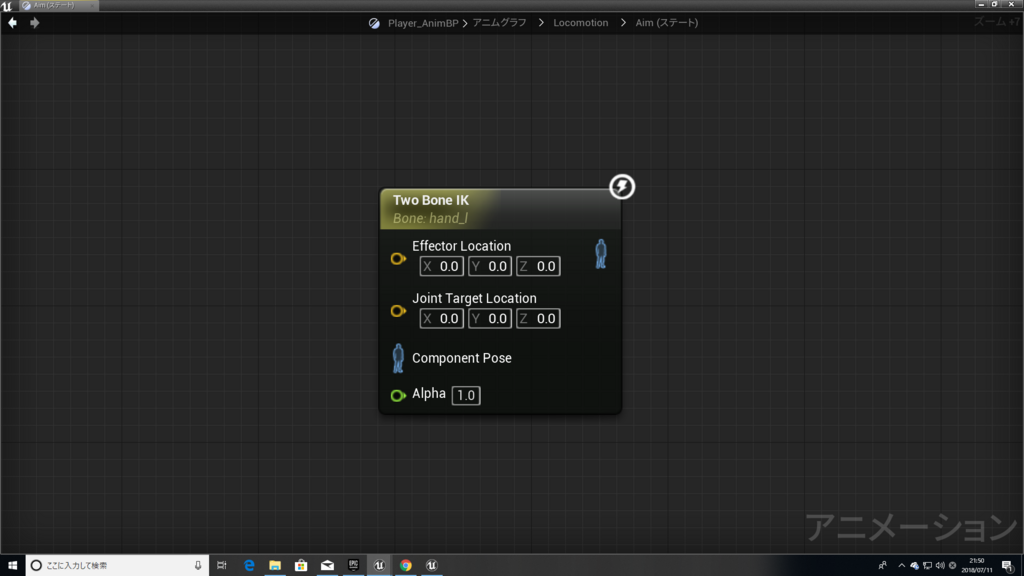
Task: Click the Unreal Engine logo top-left
Action: click(7, 5)
